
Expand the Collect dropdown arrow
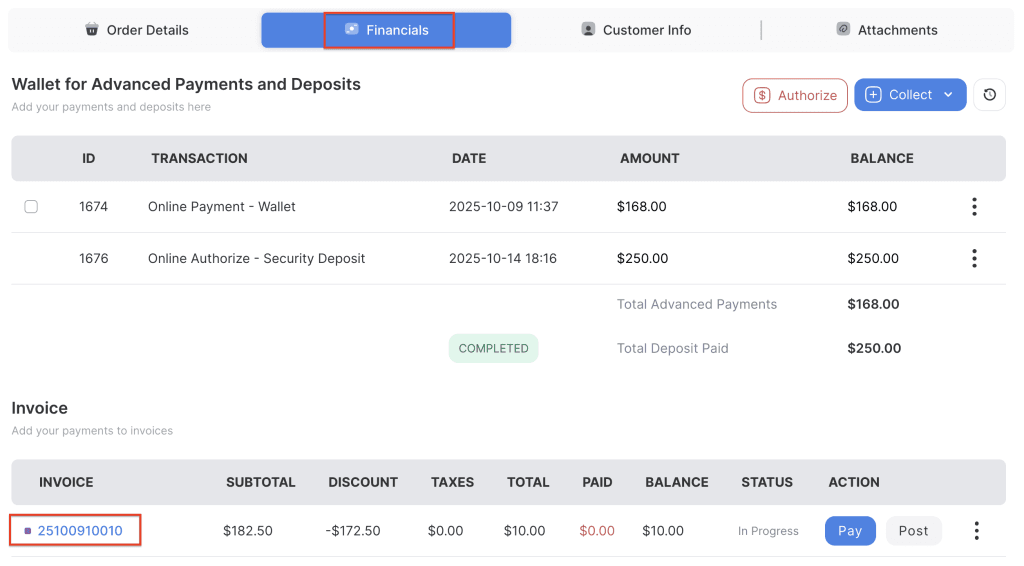coord(948,95)
